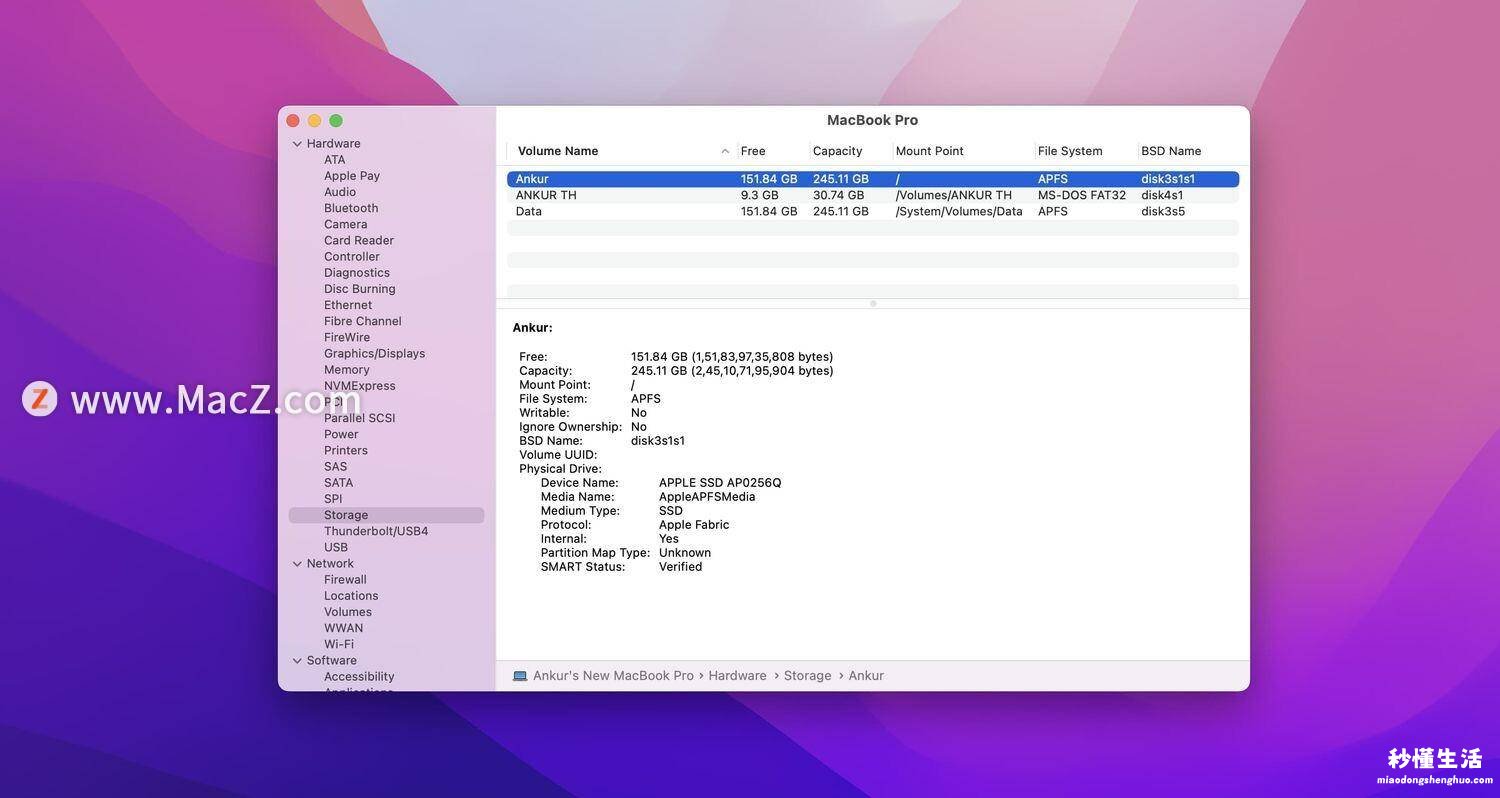
Task: Open the Camera hardware entry
Action: pyautogui.click(x=345, y=224)
